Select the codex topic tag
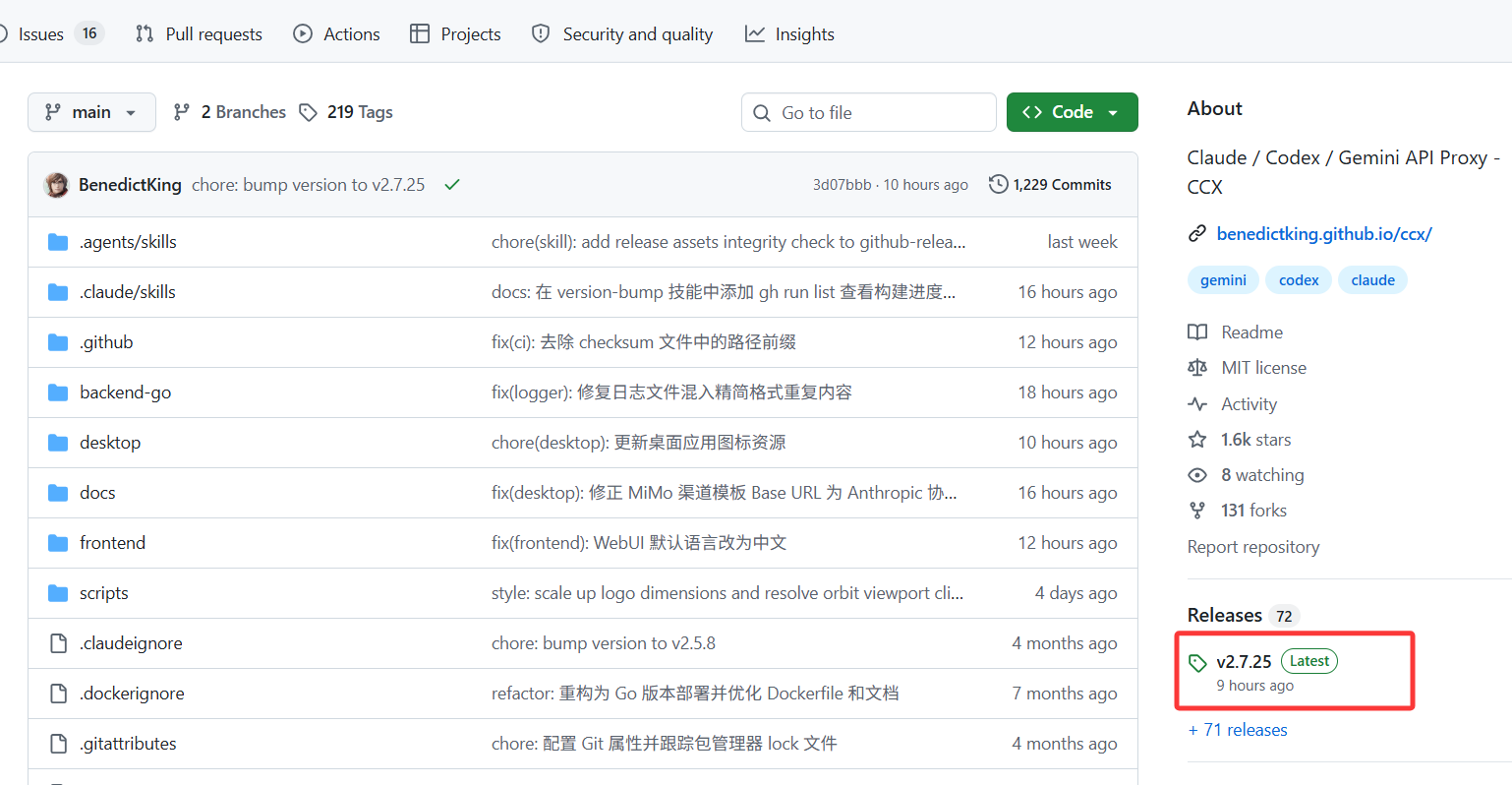The width and height of the screenshot is (1512, 785). (x=1299, y=280)
